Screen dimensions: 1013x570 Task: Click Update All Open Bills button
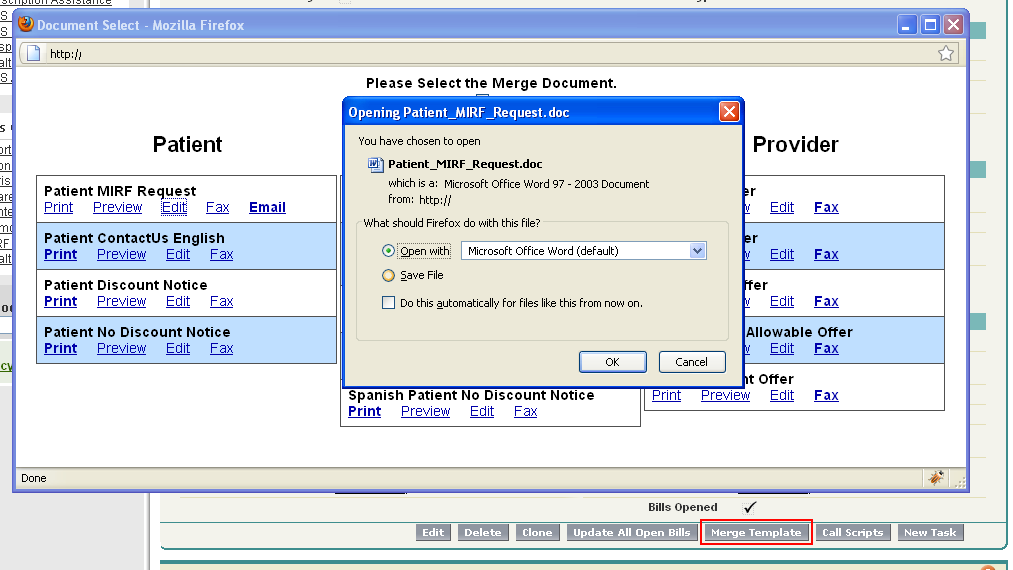pos(632,533)
